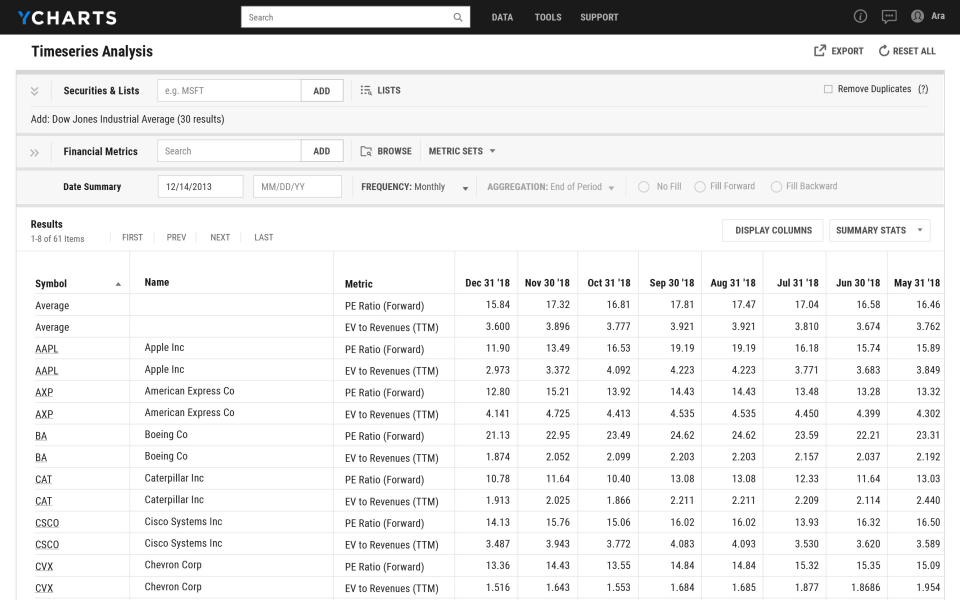Check the Remove Duplicates checkbox
Viewport: 960px width, 600px height.
(829, 90)
